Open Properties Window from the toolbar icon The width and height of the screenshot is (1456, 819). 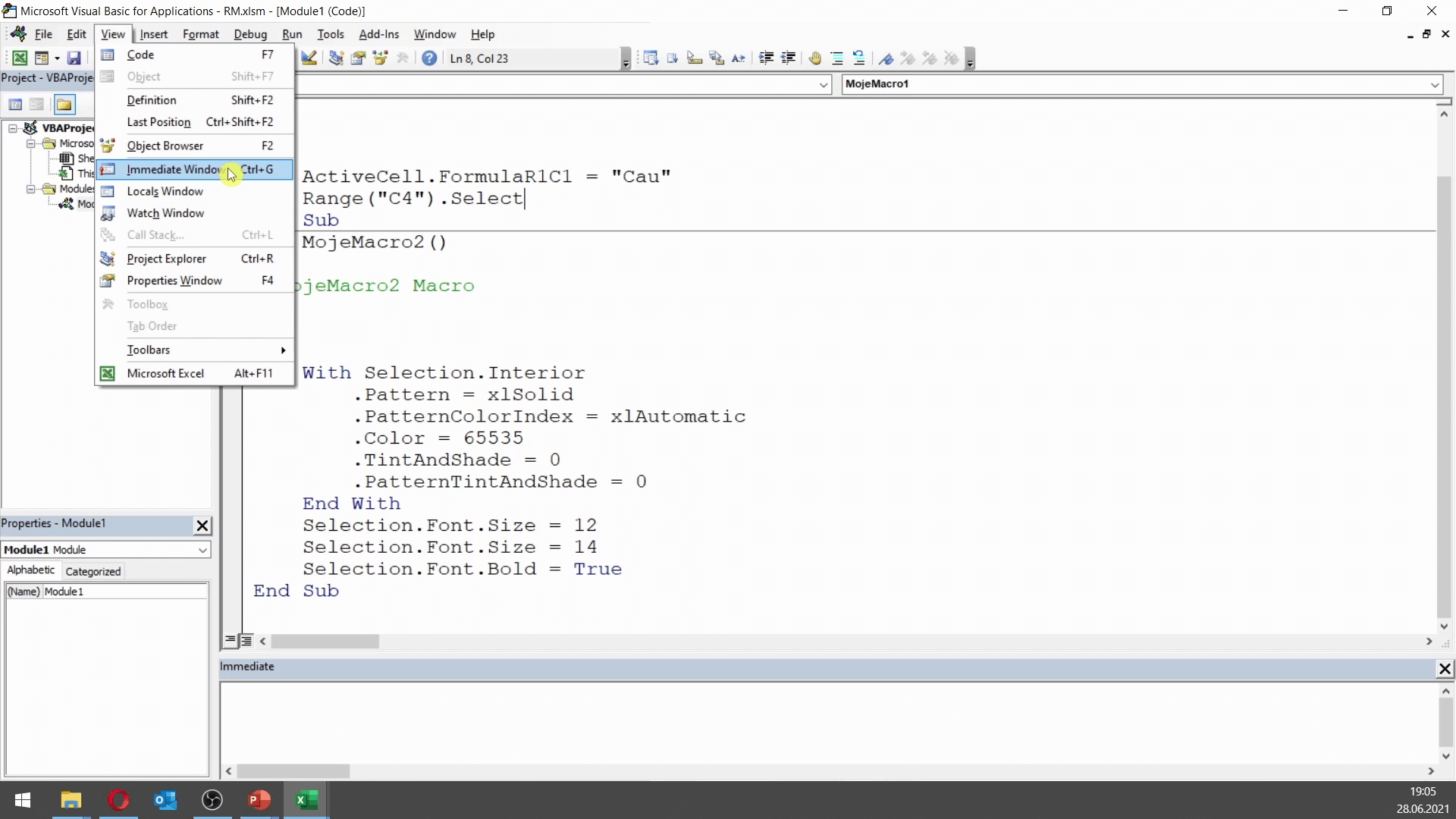pos(358,58)
